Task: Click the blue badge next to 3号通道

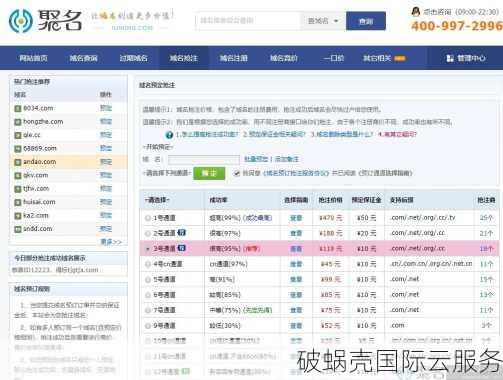Action: [x=181, y=248]
